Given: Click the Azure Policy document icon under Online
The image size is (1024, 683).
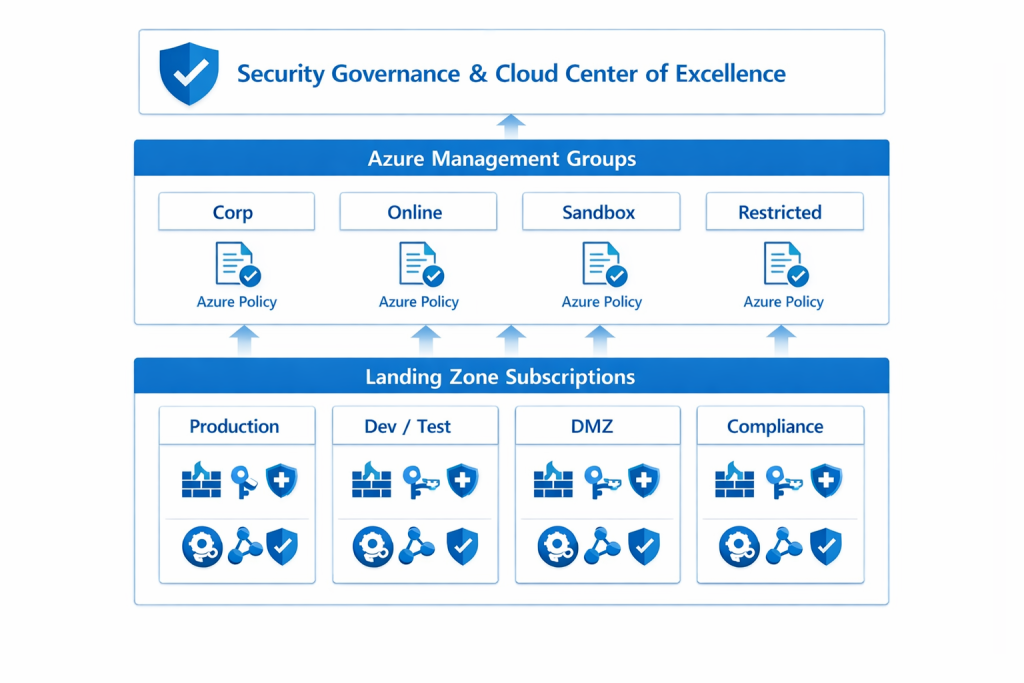Looking at the screenshot, I should (421, 264).
